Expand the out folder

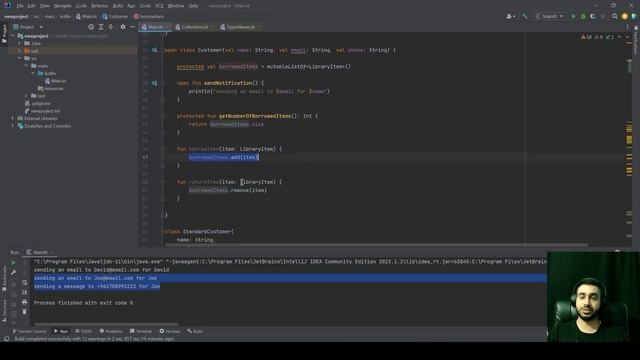[19, 51]
